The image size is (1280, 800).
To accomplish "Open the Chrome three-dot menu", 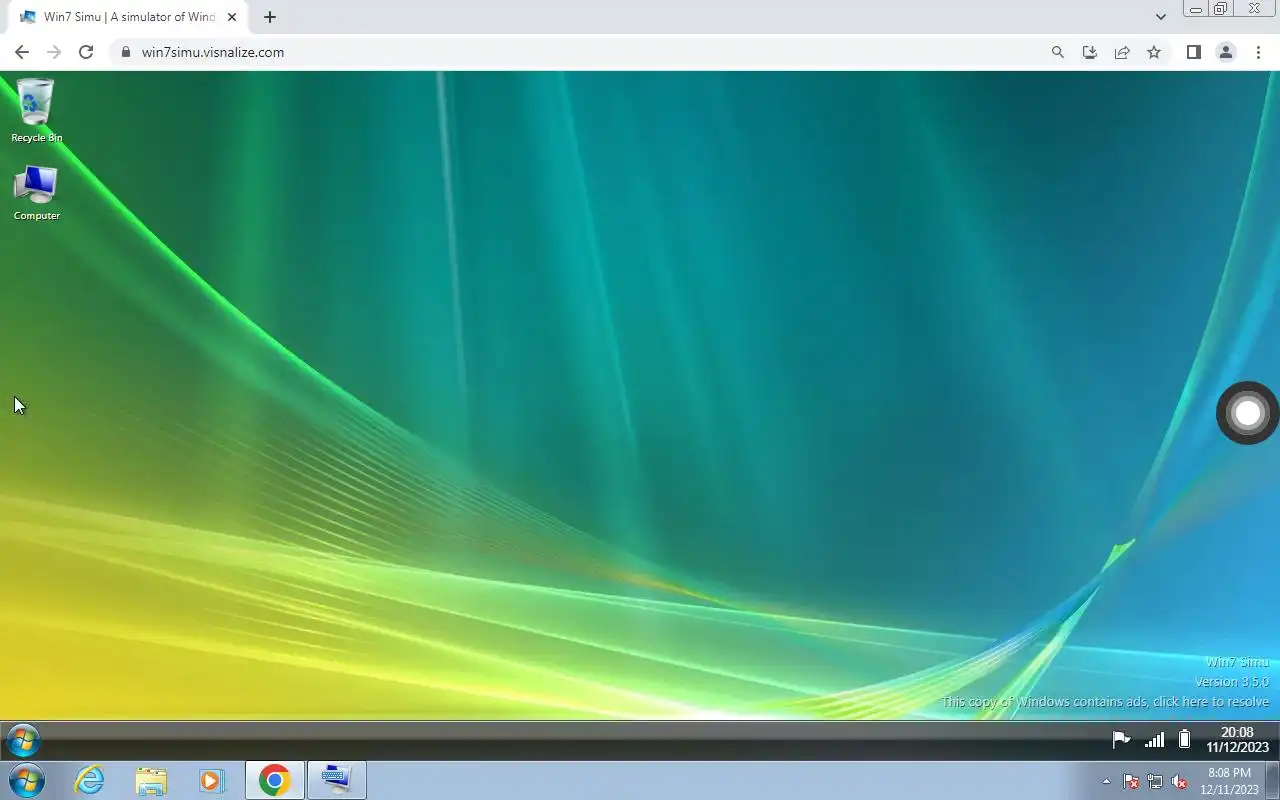I will (x=1258, y=52).
